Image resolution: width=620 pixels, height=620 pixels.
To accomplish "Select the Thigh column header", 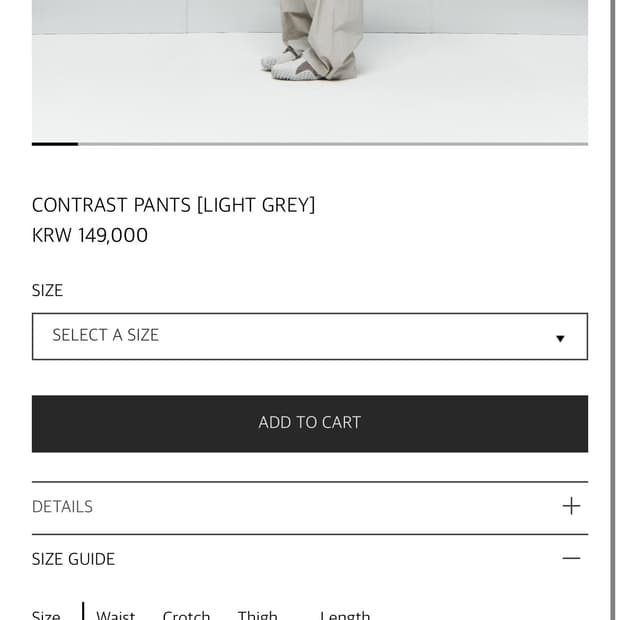I will 257,615.
